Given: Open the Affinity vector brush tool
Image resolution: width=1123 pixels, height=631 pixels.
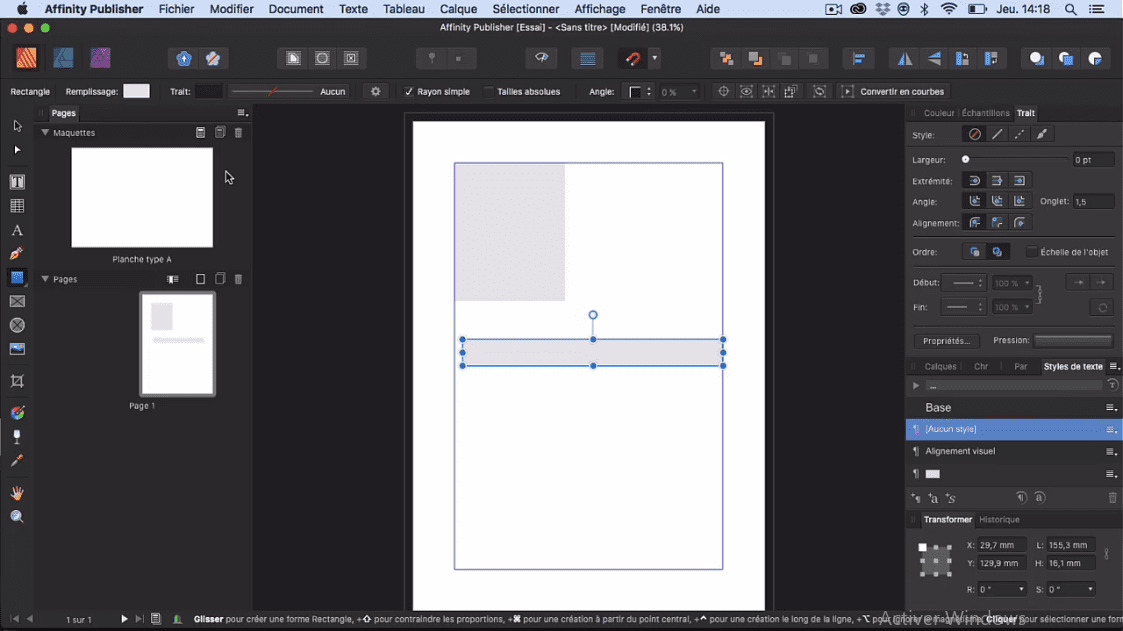Looking at the screenshot, I should pyautogui.click(x=16, y=412).
